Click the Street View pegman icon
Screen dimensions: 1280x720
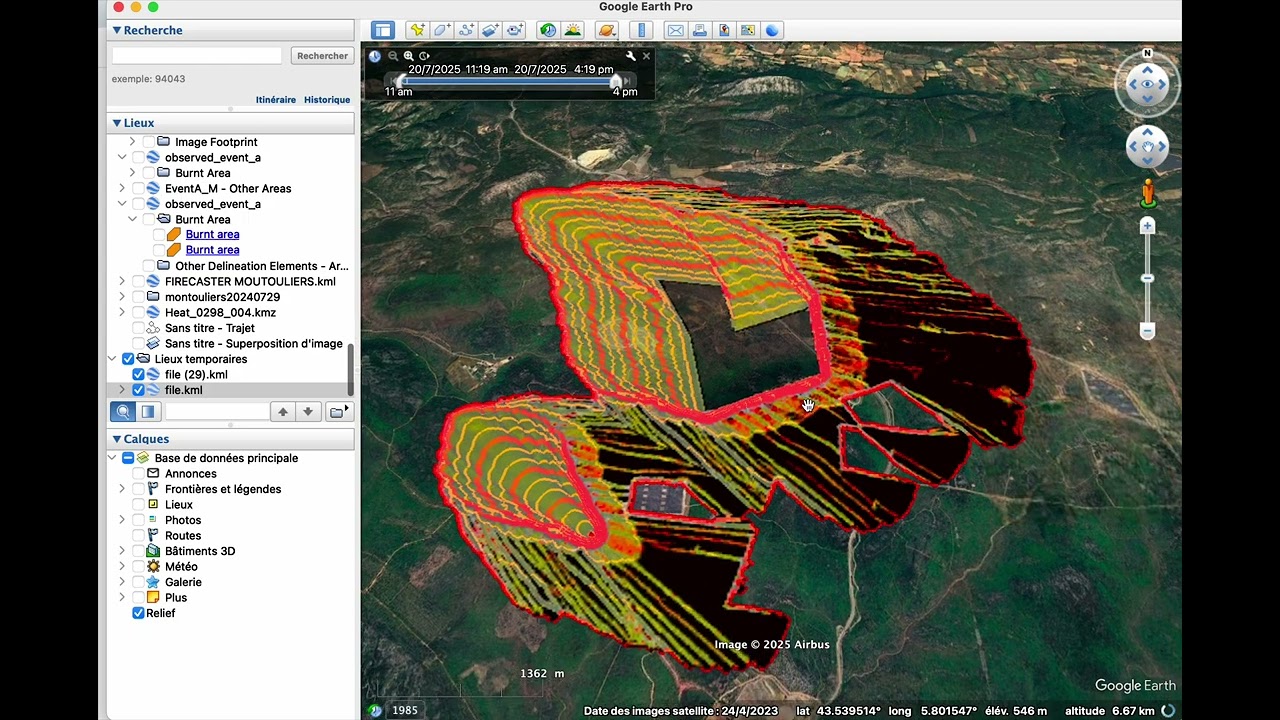[x=1148, y=192]
